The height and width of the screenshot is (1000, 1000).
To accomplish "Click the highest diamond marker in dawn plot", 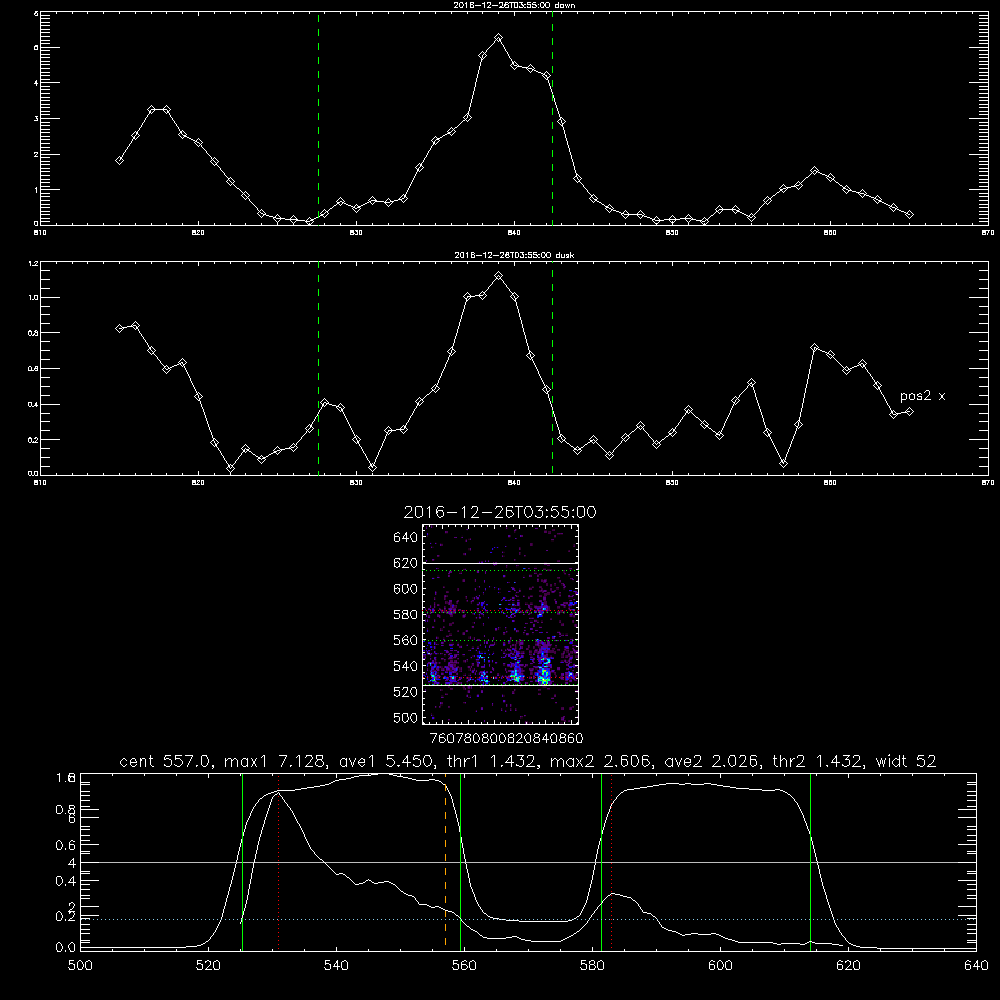I will coord(499,38).
